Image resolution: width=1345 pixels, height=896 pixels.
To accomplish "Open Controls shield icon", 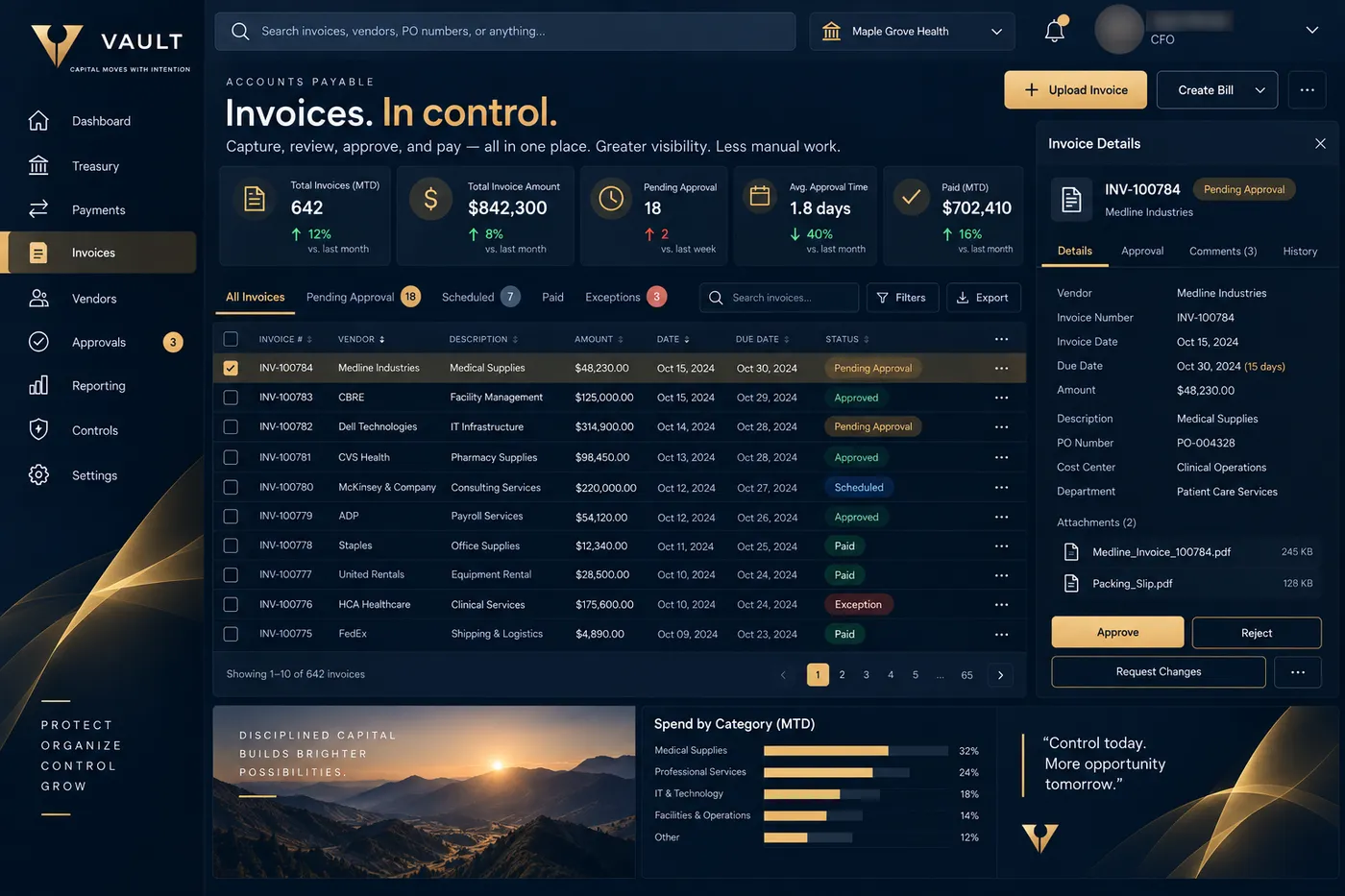I will [x=38, y=430].
